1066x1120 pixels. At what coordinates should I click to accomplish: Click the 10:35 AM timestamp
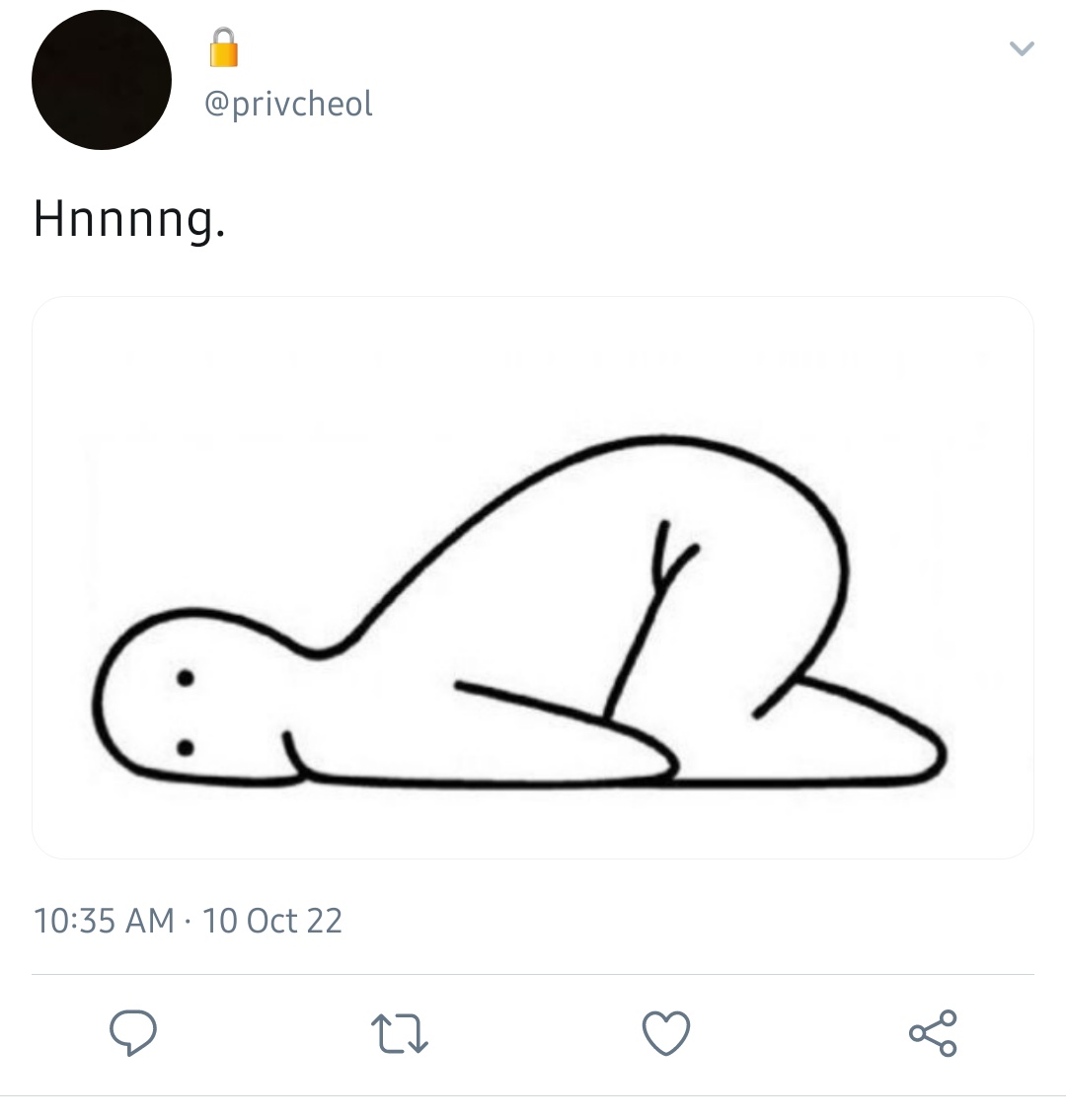[x=105, y=920]
